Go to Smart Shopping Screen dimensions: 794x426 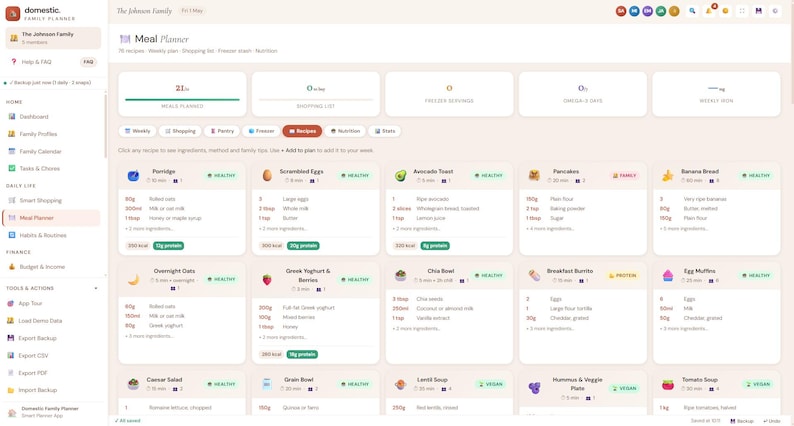point(52,200)
